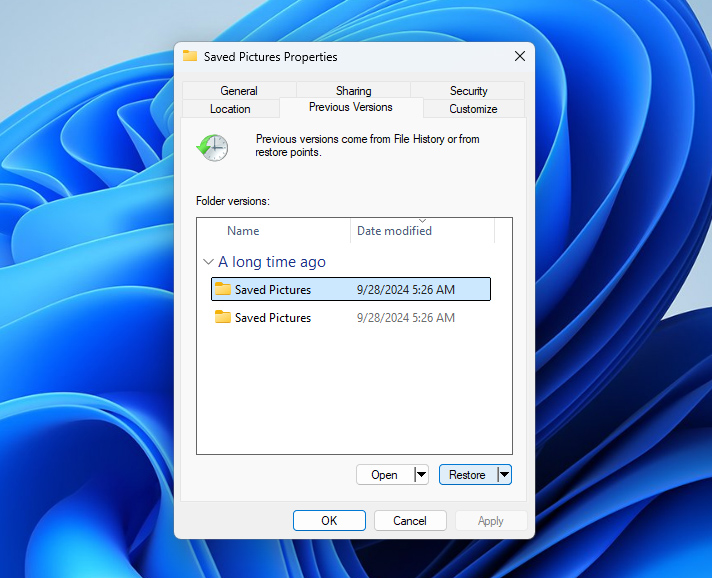Click folder icon of highlighted Saved Pictures row
712x578 pixels.
tap(222, 289)
